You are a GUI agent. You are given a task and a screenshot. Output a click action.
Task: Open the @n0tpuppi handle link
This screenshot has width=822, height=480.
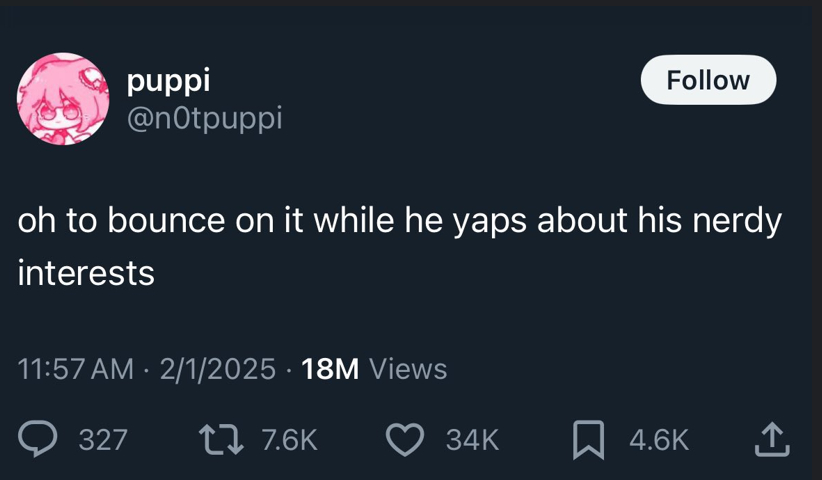[x=205, y=118]
